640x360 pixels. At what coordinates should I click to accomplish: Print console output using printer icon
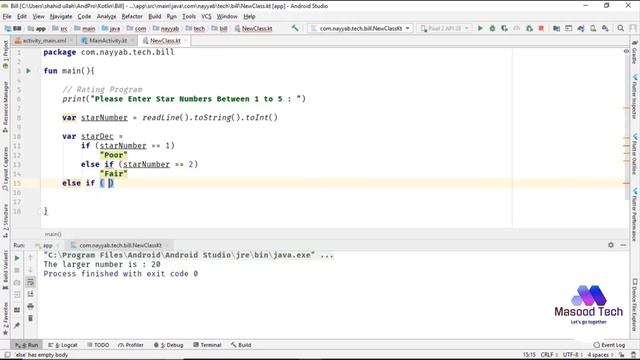(x=30, y=306)
